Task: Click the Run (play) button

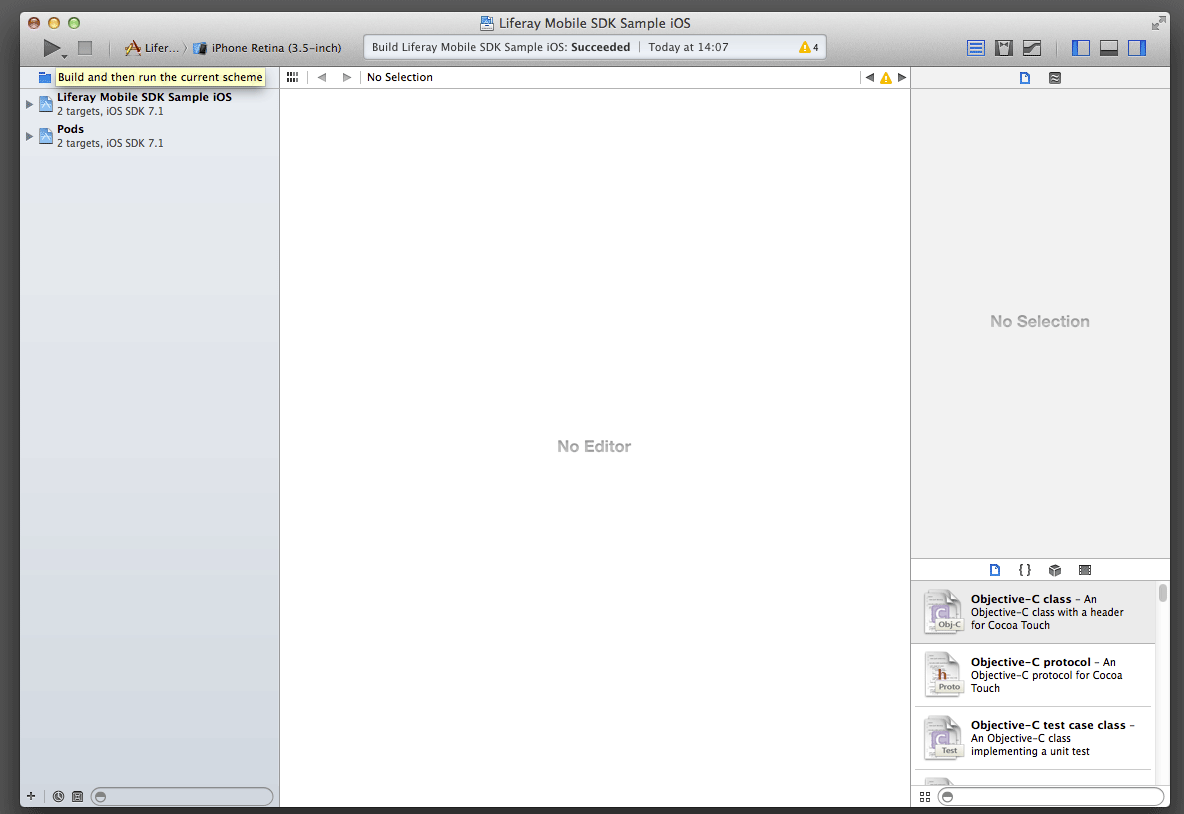Action: (x=51, y=48)
